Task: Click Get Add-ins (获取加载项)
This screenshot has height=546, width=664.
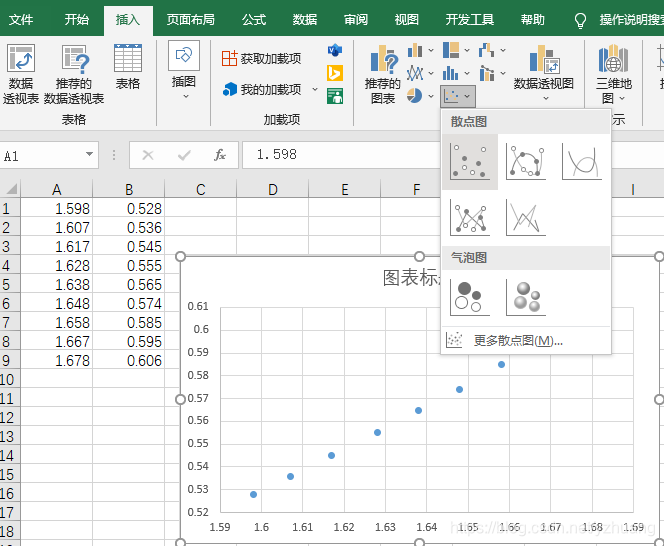Action: 261,58
